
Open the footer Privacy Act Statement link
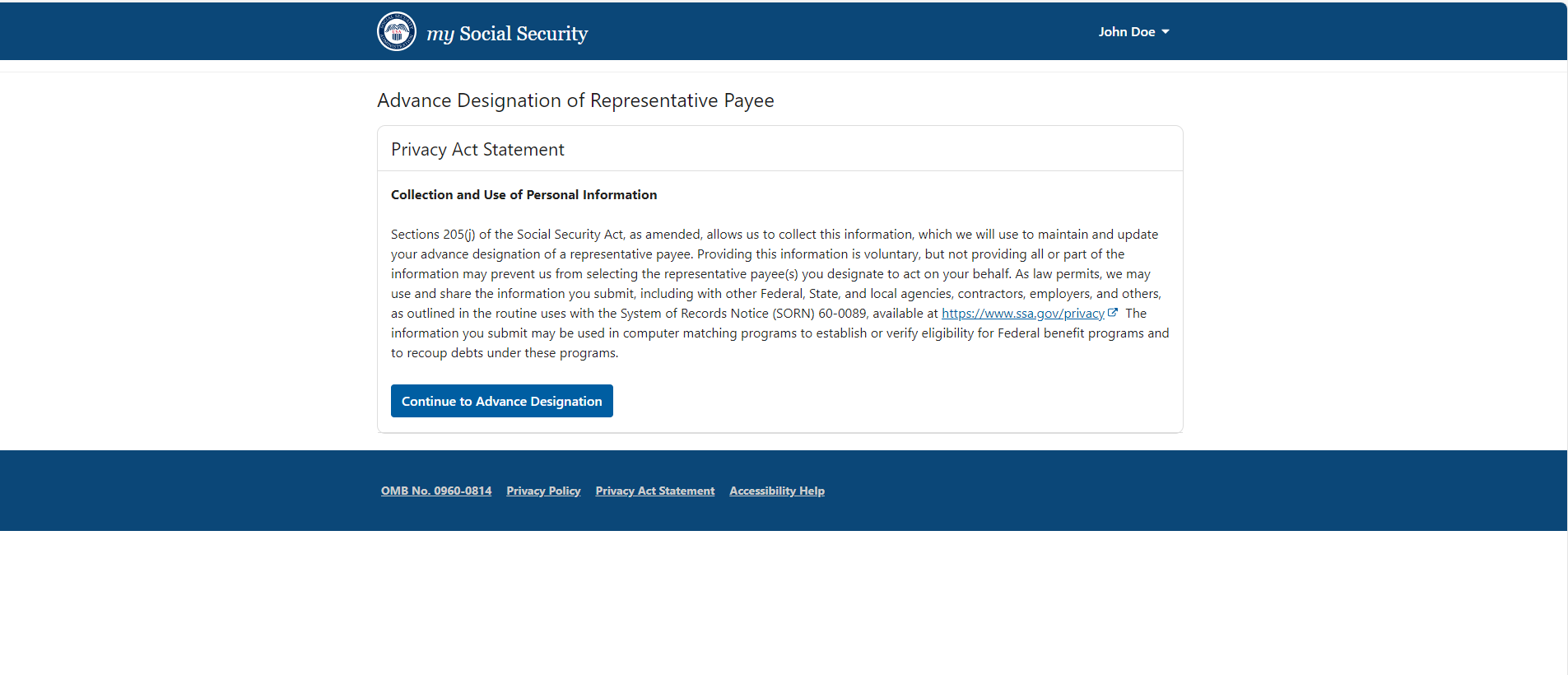[655, 491]
